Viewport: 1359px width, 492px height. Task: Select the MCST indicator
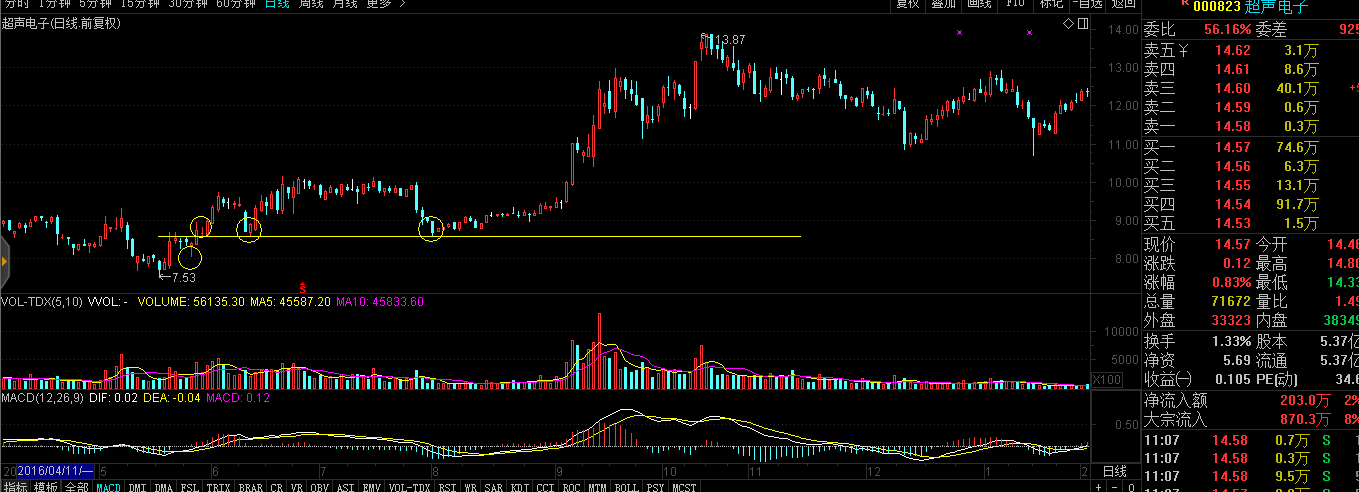[685, 487]
